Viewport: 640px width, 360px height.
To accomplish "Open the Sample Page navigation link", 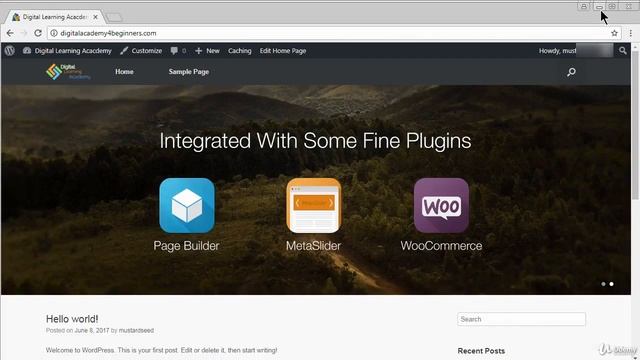I will click(x=189, y=71).
